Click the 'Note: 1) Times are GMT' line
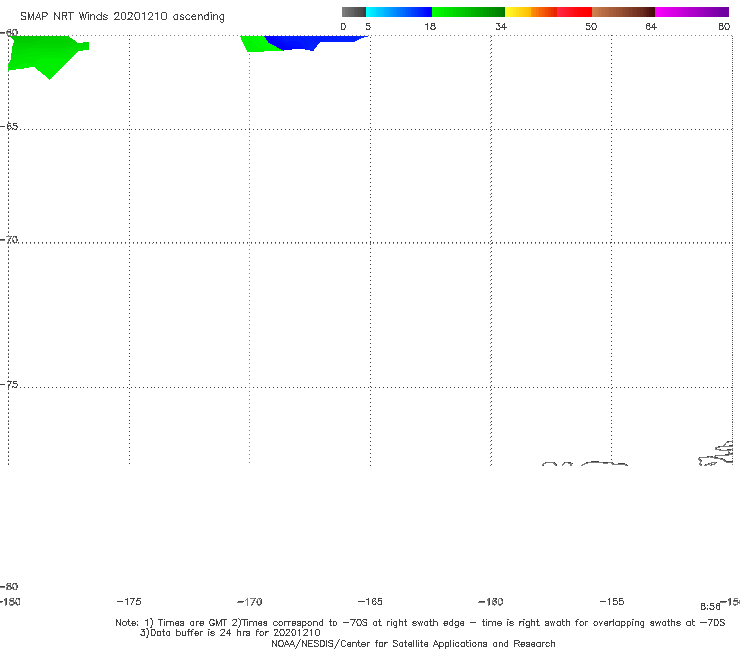Screen dimensions: 740x650 pos(420,623)
